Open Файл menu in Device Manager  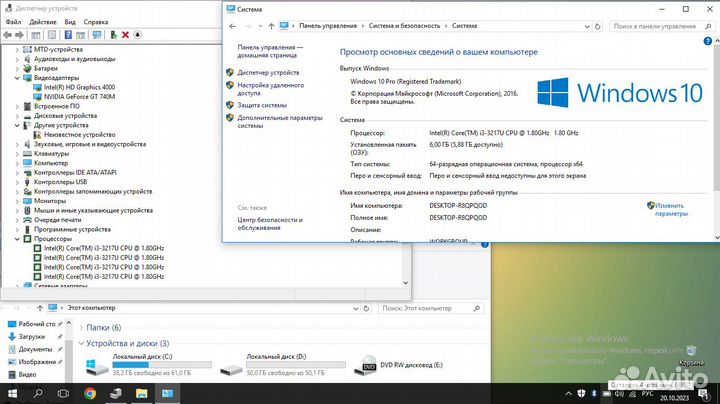tap(13, 22)
